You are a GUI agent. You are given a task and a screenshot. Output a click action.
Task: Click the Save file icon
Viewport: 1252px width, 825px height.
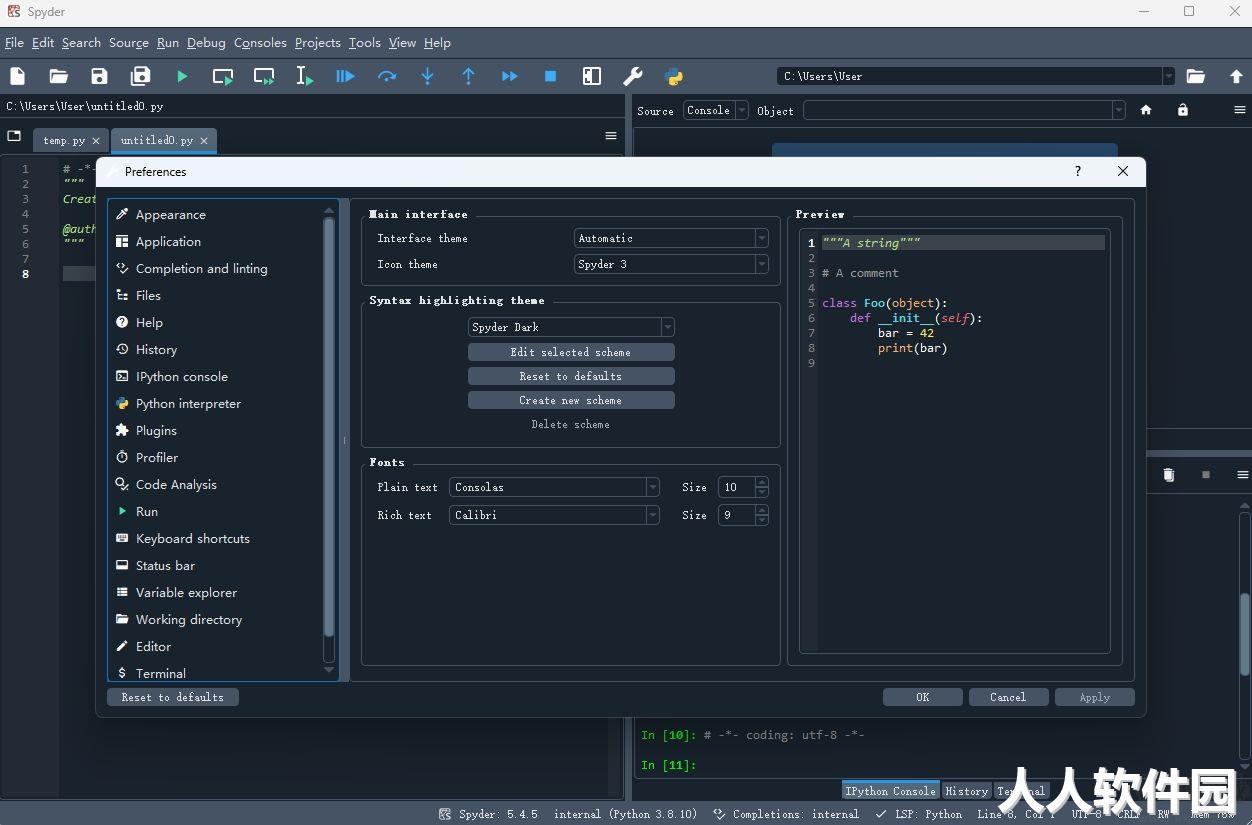(99, 76)
